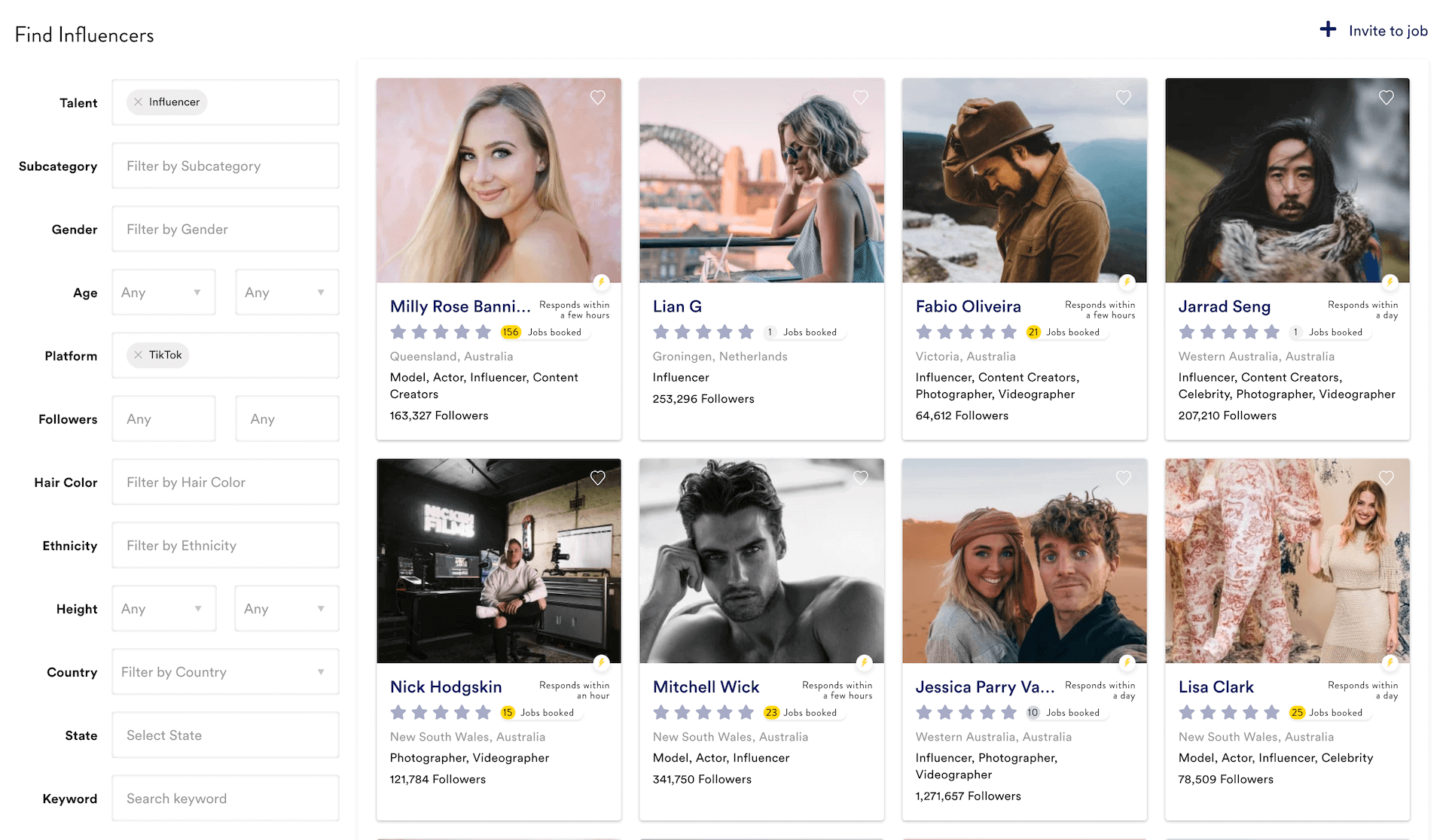Click the heart icon on Nick Hodgskin's card
The image size is (1446, 840).
tap(597, 477)
